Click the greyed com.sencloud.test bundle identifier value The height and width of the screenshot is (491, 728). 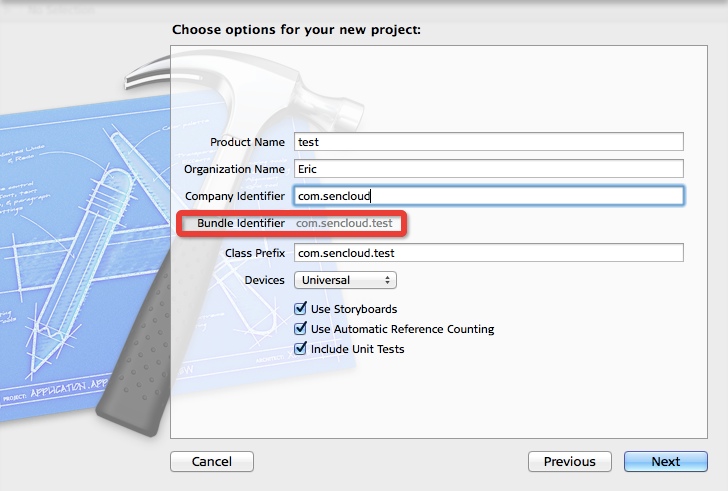pyautogui.click(x=345, y=224)
